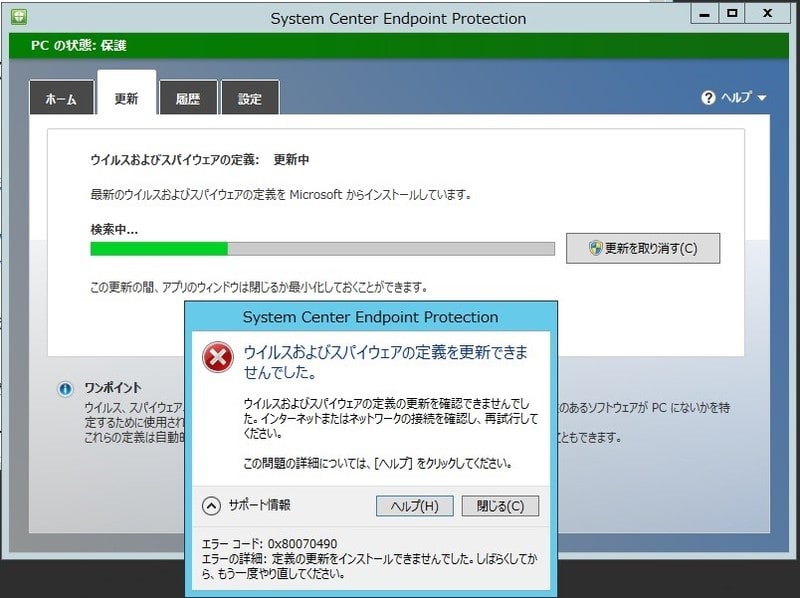800x598 pixels.
Task: Click the 閉じる(C) button in dialog
Action: click(x=500, y=506)
